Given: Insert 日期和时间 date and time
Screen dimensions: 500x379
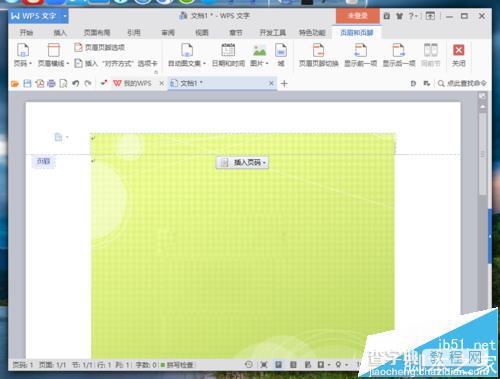Looking at the screenshot, I should (x=228, y=55).
